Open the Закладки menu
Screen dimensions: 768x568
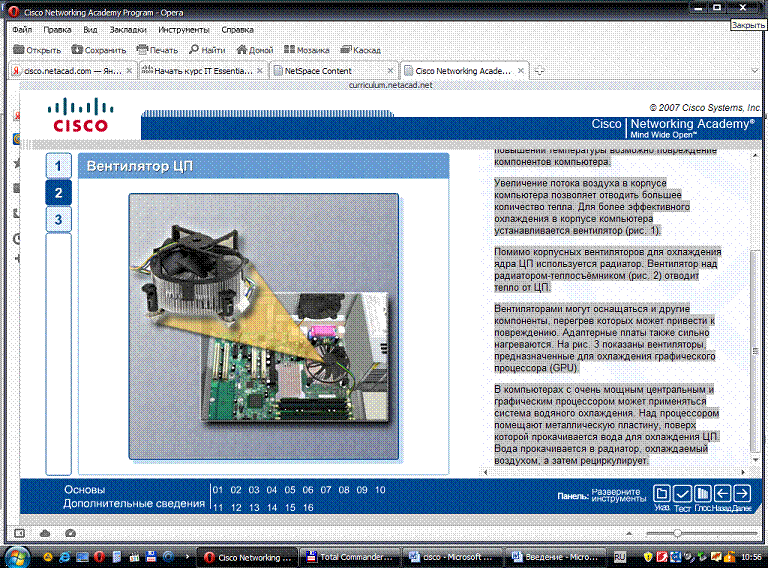point(127,30)
